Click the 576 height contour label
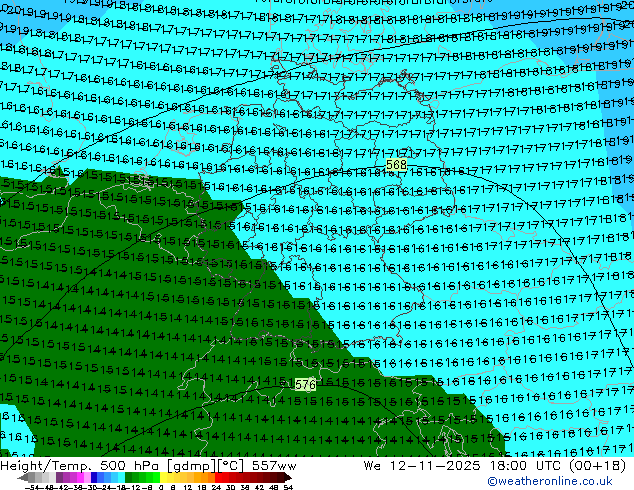 (x=305, y=384)
